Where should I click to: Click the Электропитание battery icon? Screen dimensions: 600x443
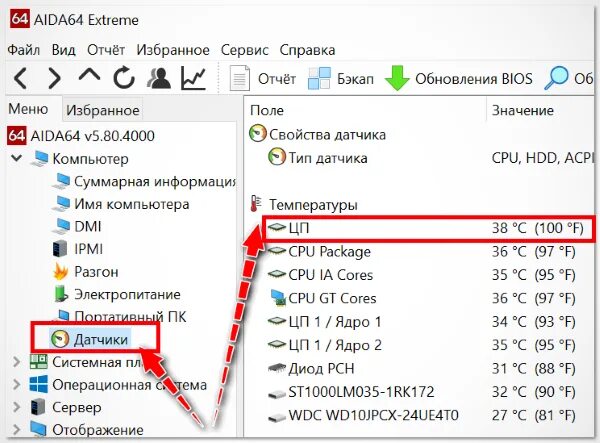[x=61, y=294]
